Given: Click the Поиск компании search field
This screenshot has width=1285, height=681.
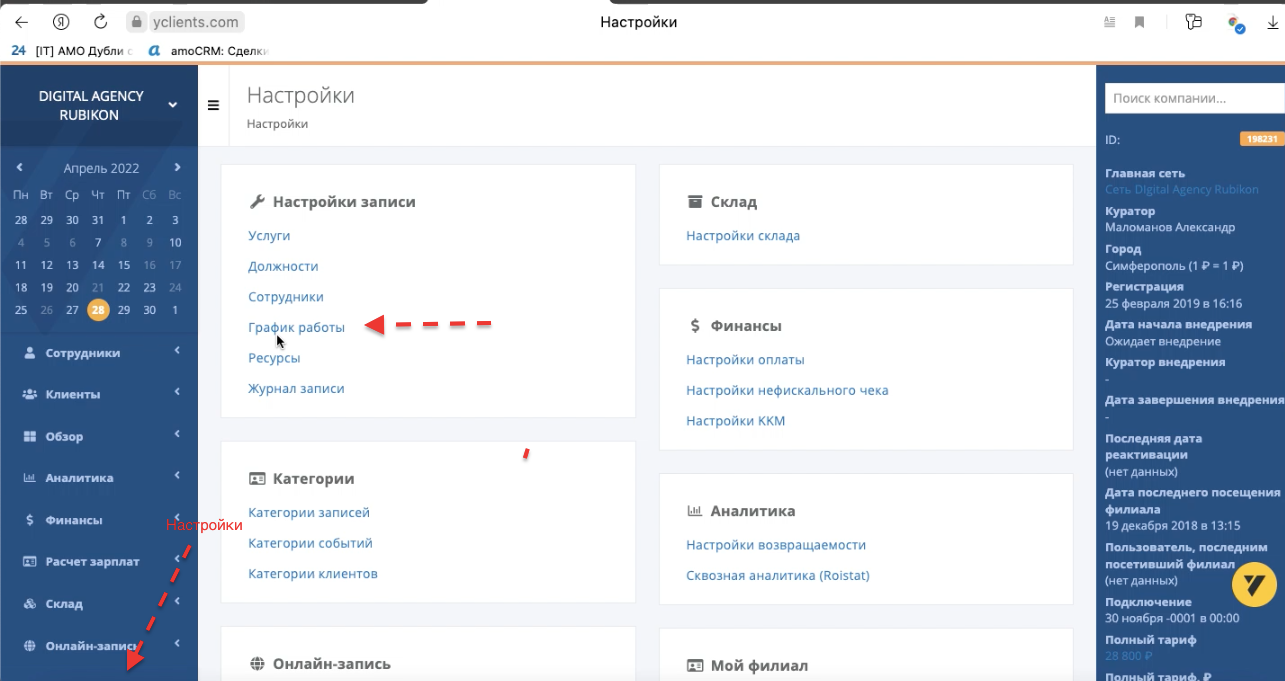Looking at the screenshot, I should [1194, 98].
